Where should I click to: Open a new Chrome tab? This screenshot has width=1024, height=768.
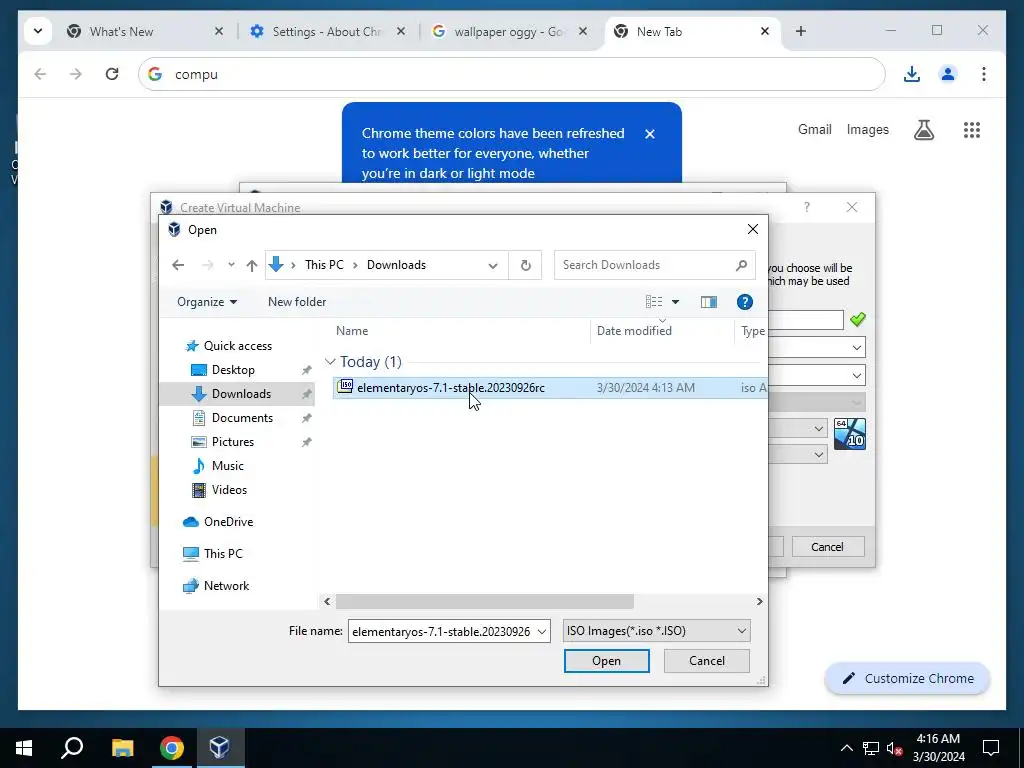801,31
